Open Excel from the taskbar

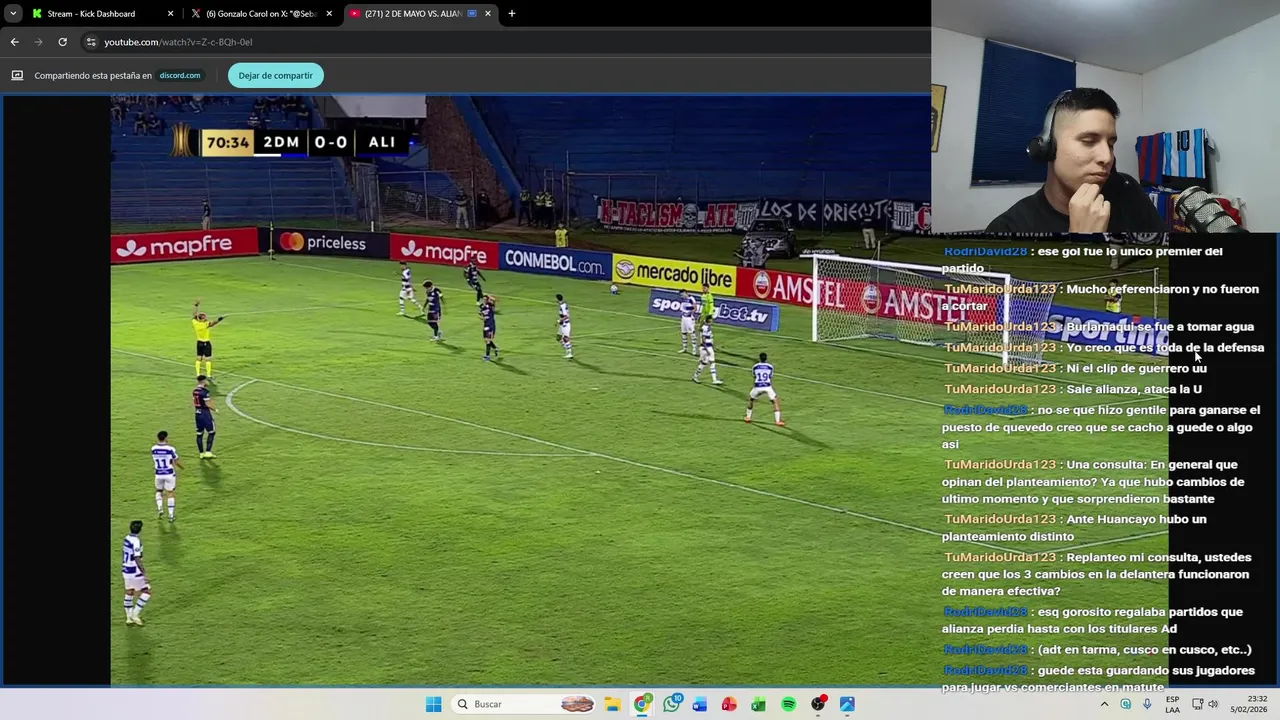click(759, 704)
